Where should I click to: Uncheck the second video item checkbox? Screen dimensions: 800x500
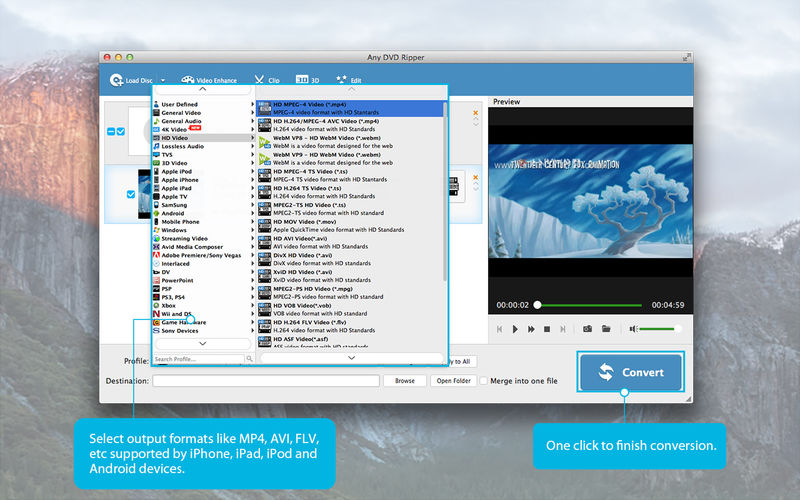[131, 194]
